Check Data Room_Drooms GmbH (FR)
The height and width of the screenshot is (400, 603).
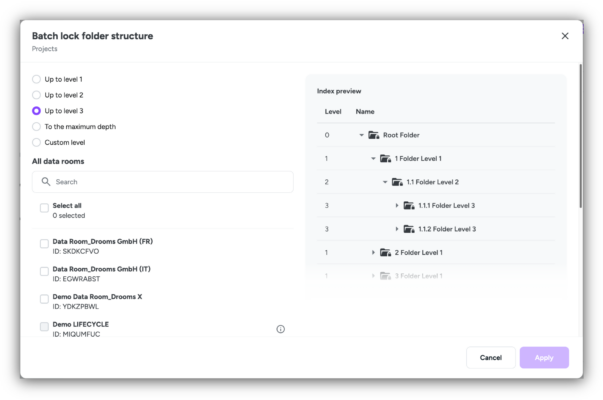(44, 244)
